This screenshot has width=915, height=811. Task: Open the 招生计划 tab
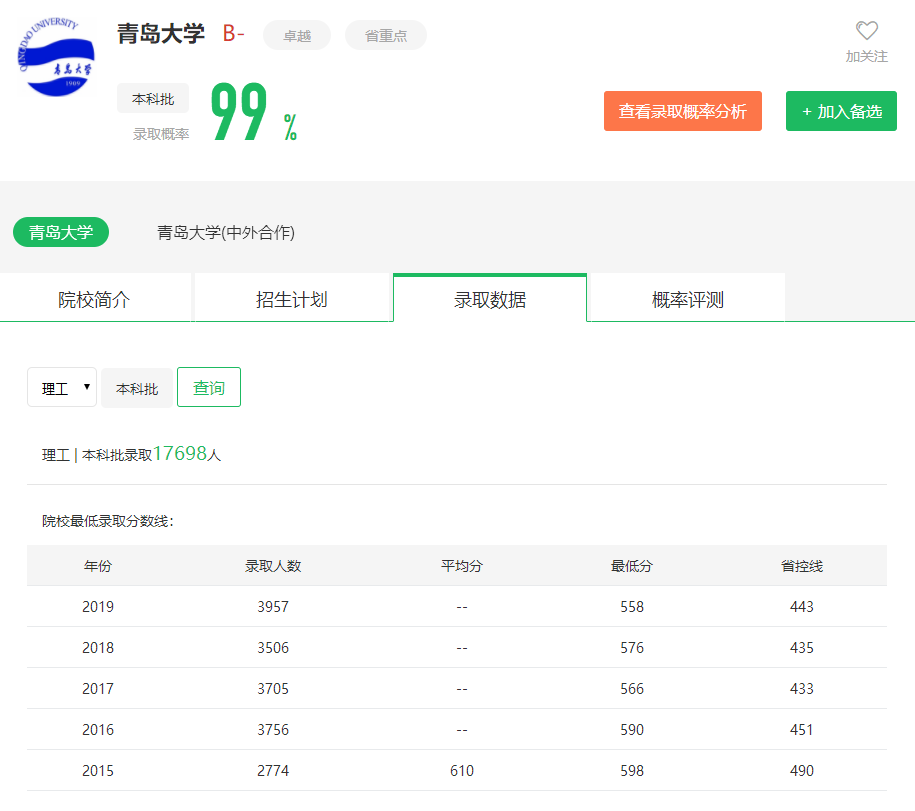pyautogui.click(x=292, y=299)
